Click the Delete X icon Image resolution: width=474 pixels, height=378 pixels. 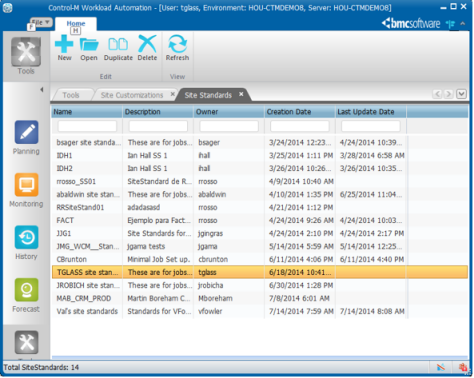pyautogui.click(x=147, y=44)
